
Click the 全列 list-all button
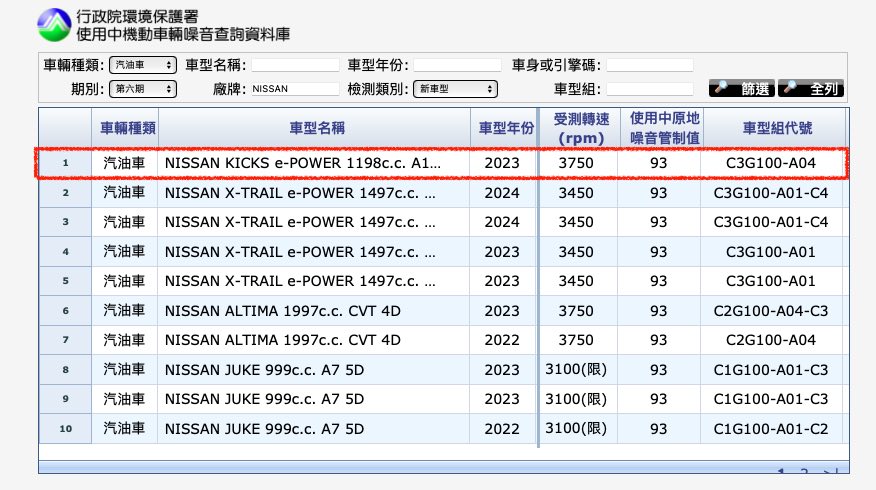(x=811, y=88)
